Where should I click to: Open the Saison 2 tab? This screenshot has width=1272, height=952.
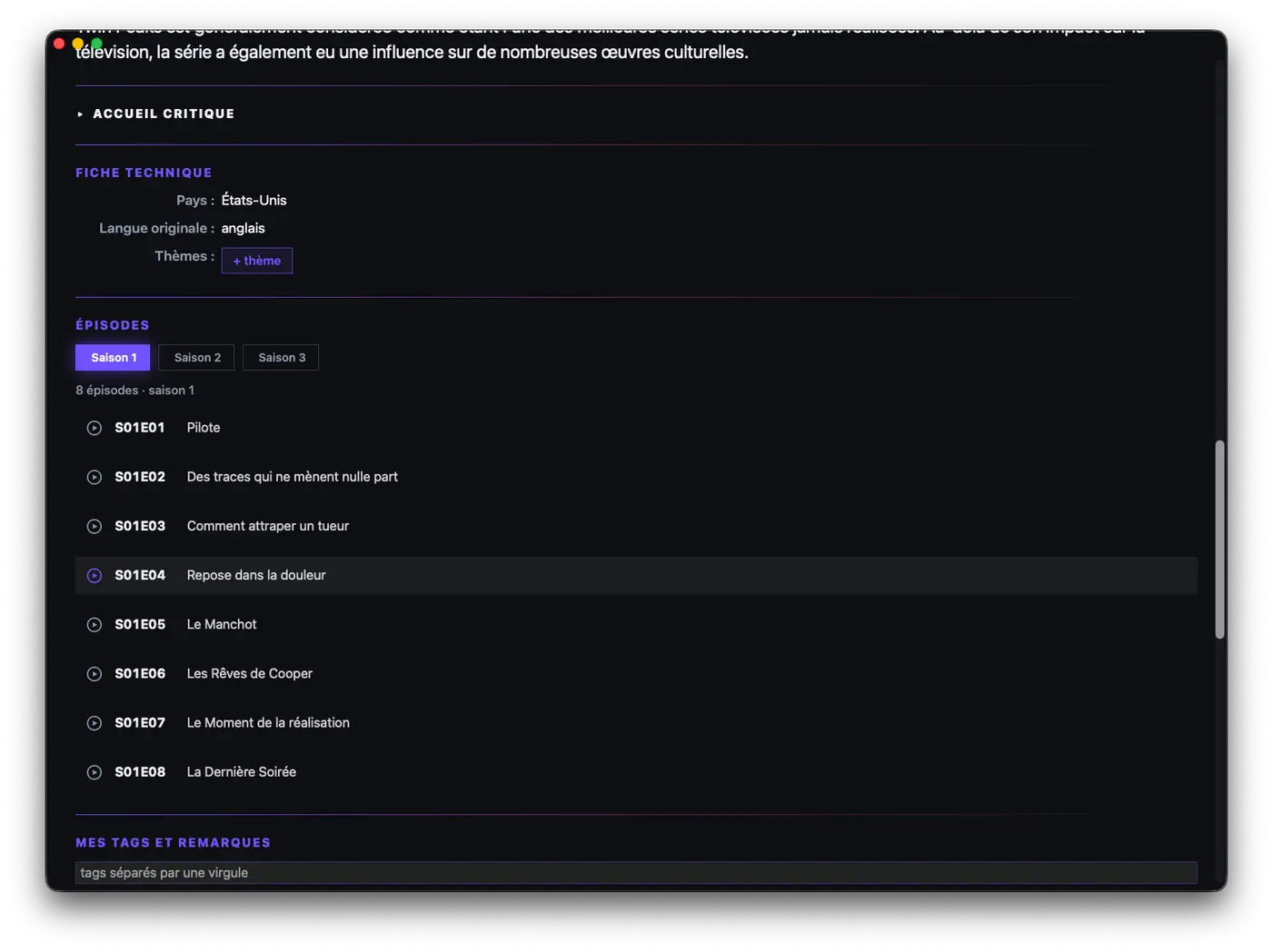[197, 357]
